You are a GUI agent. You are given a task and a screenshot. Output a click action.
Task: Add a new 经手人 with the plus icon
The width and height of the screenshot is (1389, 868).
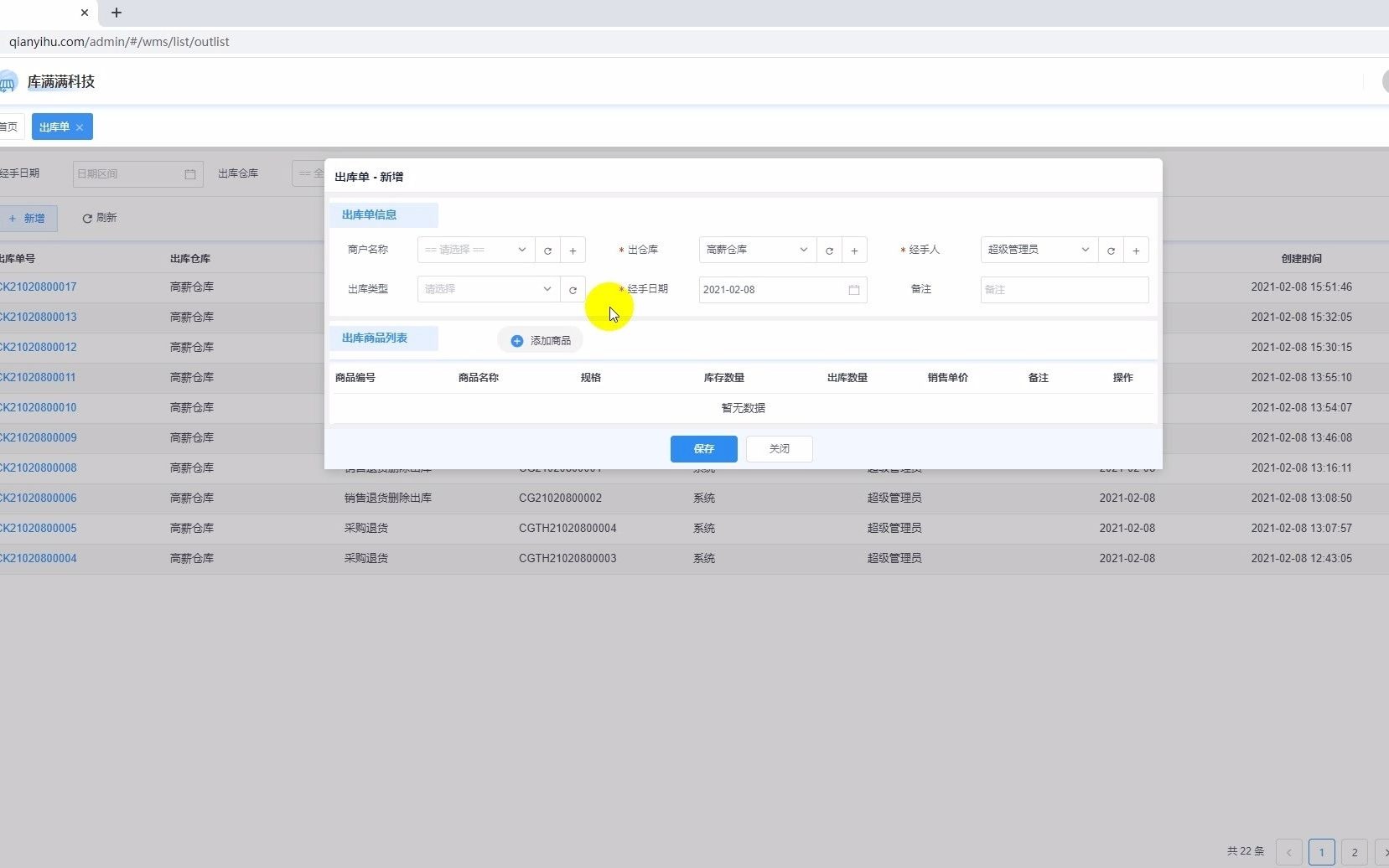tap(1136, 250)
